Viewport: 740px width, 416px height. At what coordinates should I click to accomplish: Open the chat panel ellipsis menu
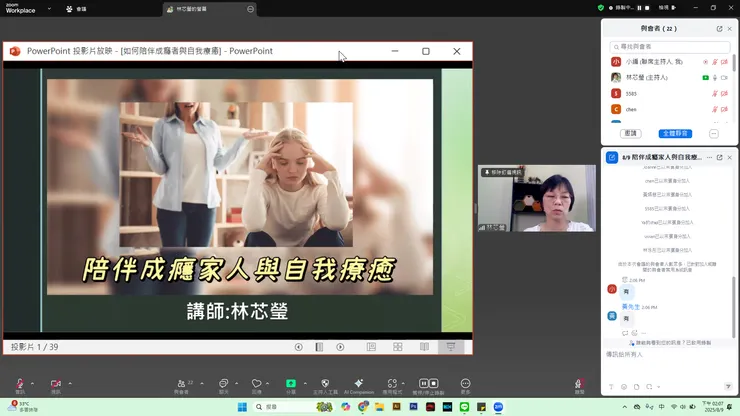pos(709,157)
